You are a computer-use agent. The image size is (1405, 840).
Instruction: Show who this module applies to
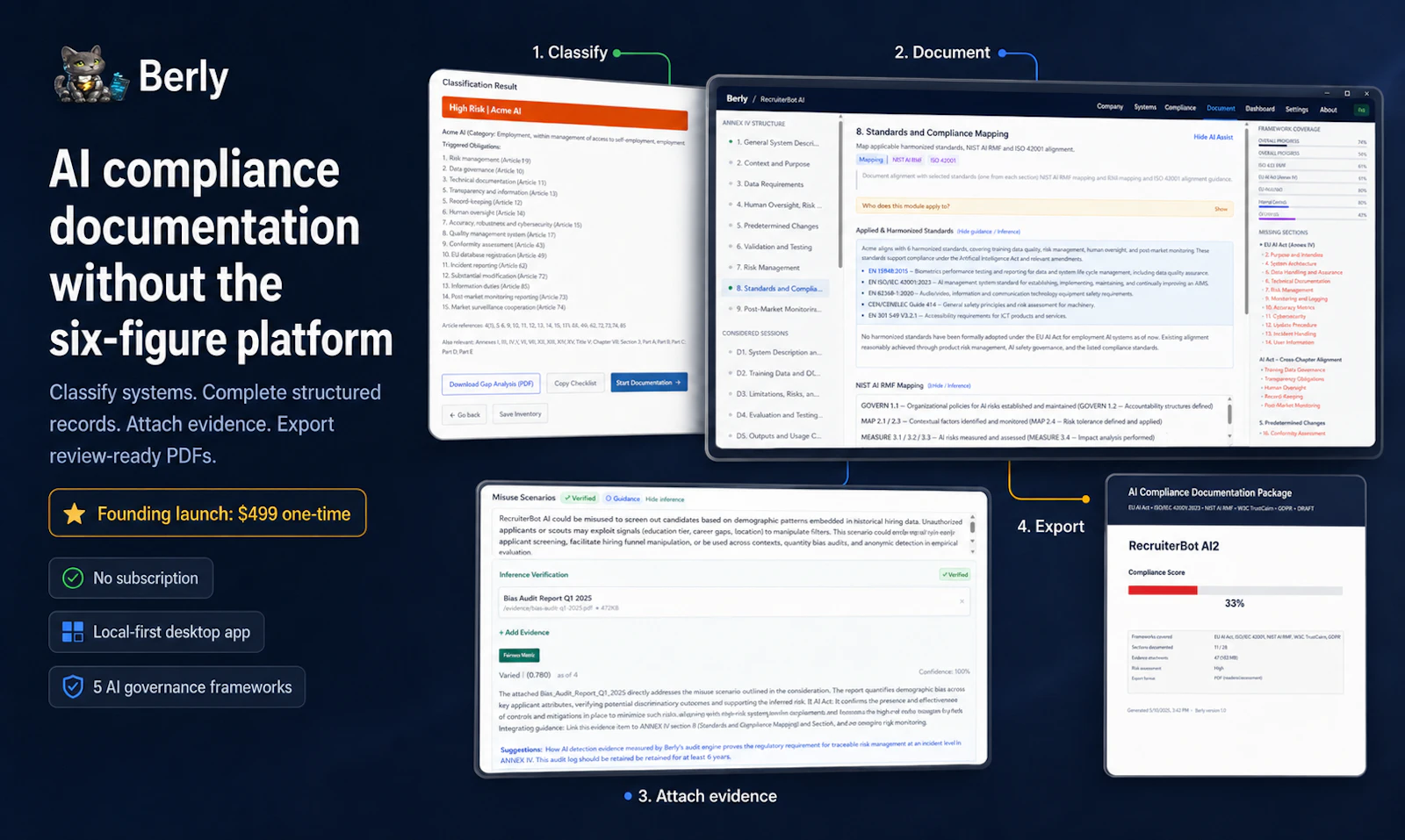pyautogui.click(x=1221, y=209)
